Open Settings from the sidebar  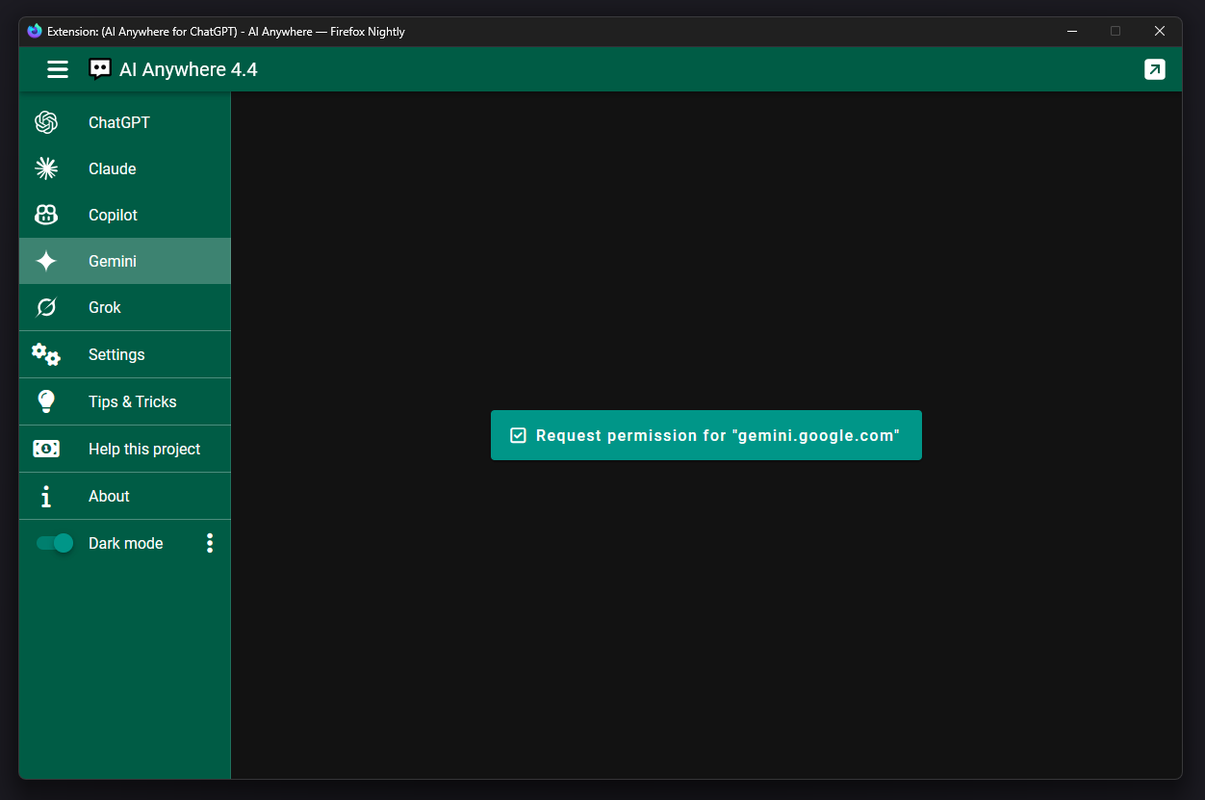click(125, 354)
